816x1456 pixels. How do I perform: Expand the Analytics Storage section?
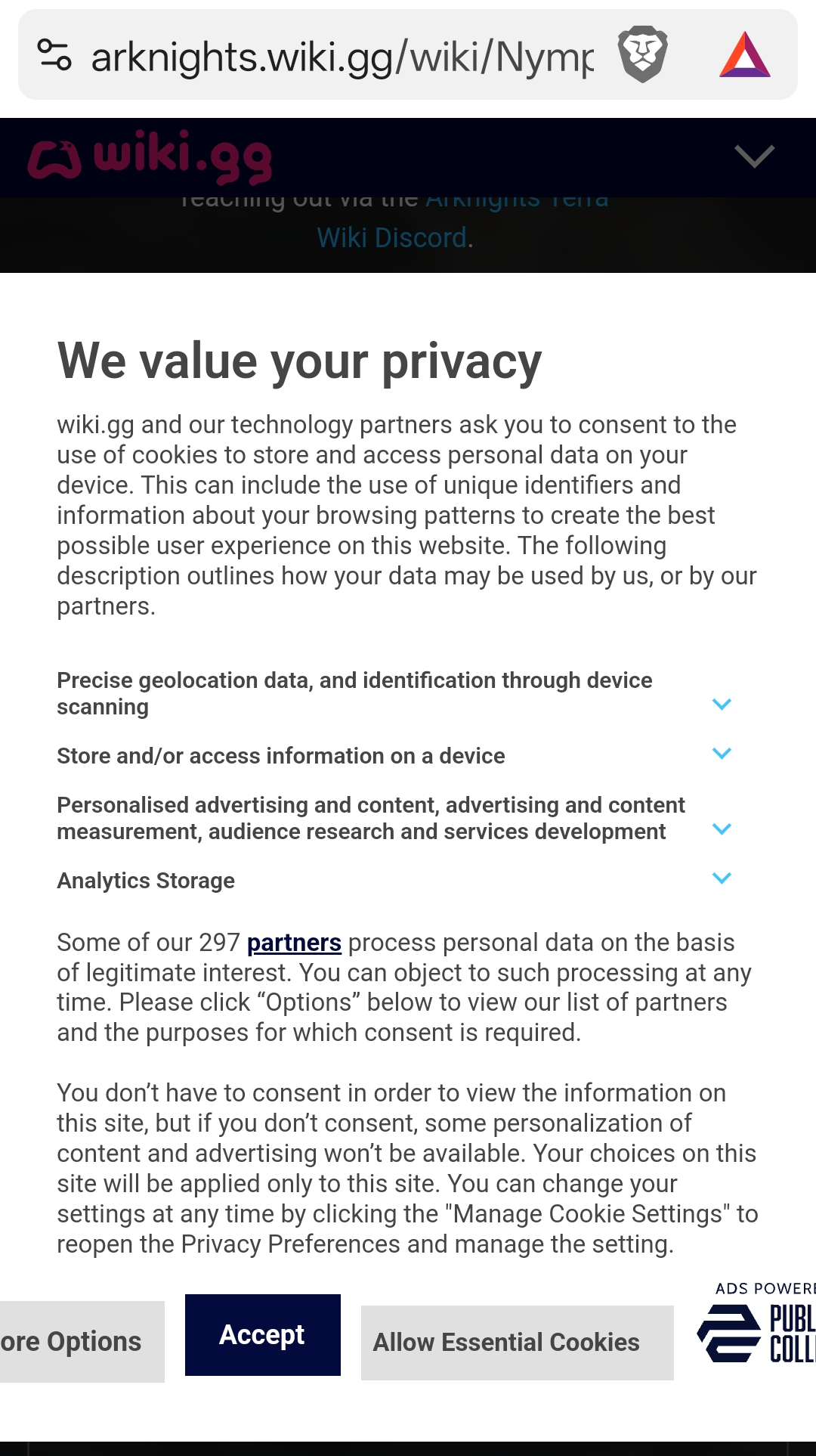click(x=722, y=878)
